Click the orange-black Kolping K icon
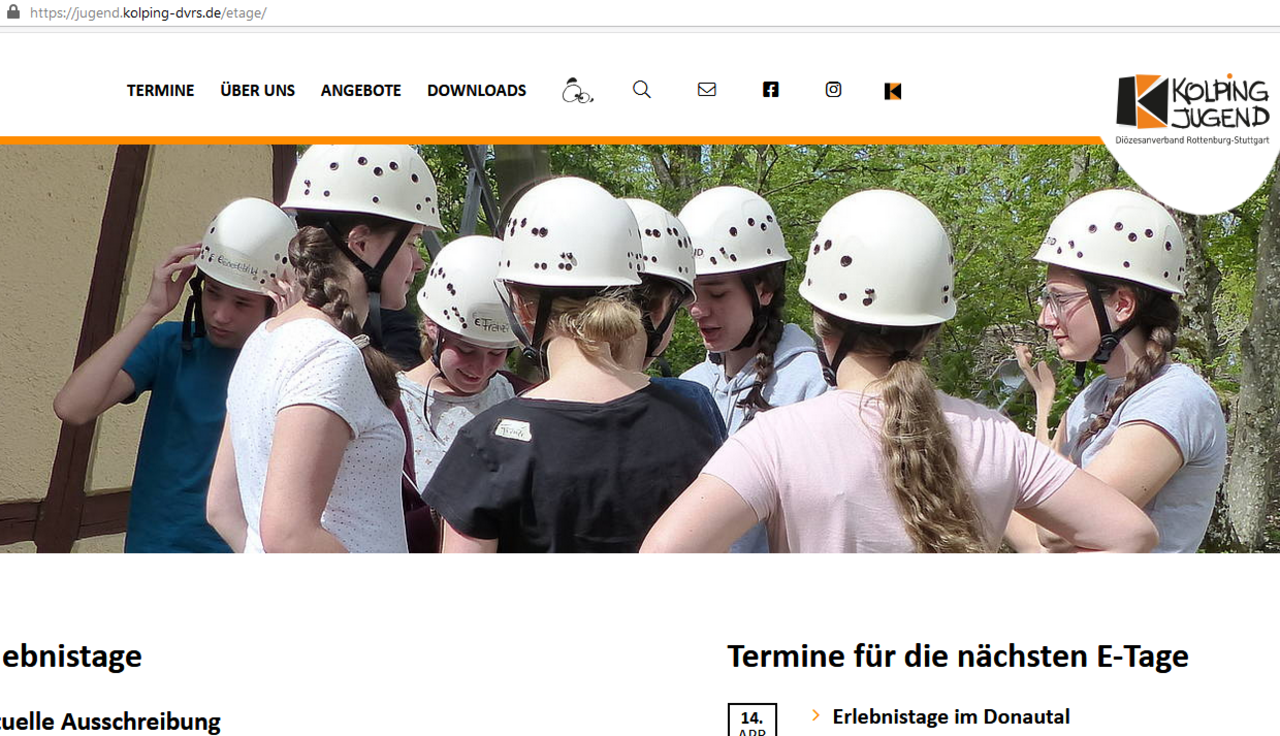This screenshot has width=1280, height=736. (x=893, y=91)
